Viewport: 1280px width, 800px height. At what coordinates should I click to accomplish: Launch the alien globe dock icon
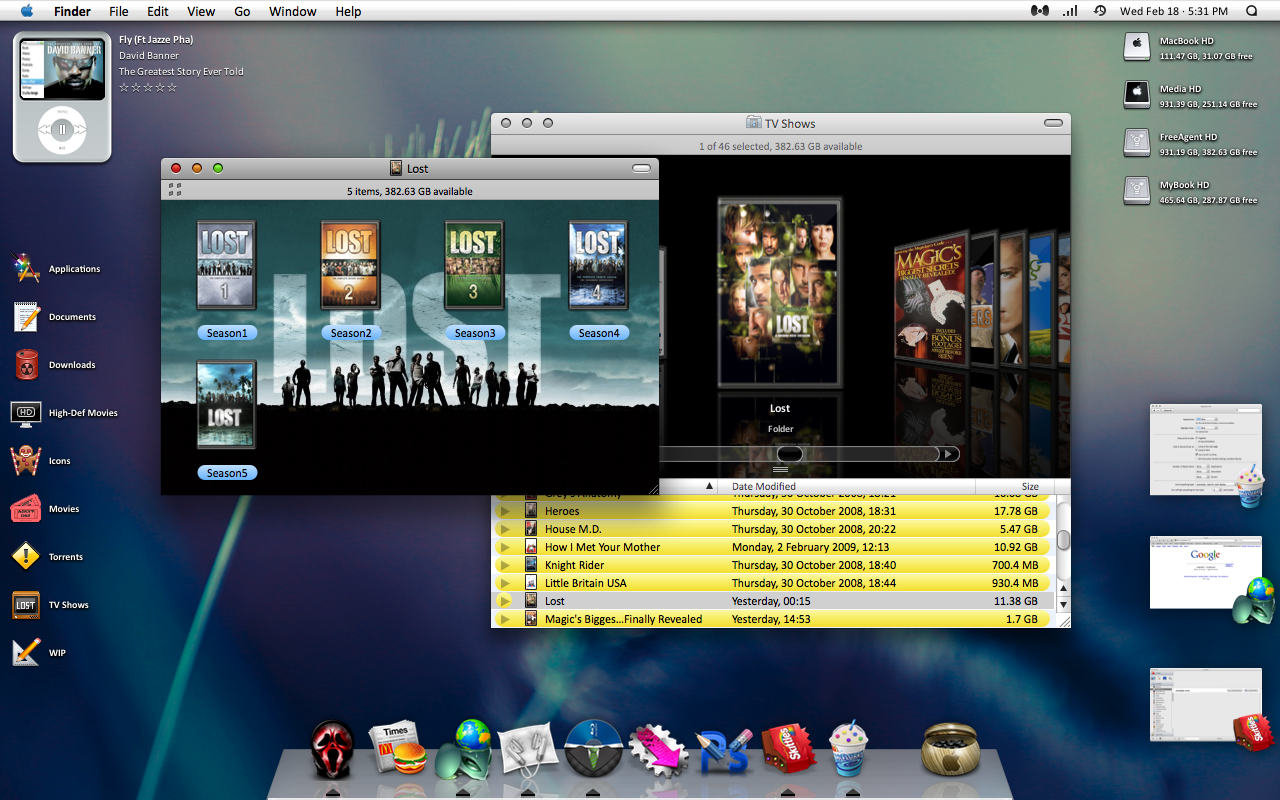coord(463,749)
